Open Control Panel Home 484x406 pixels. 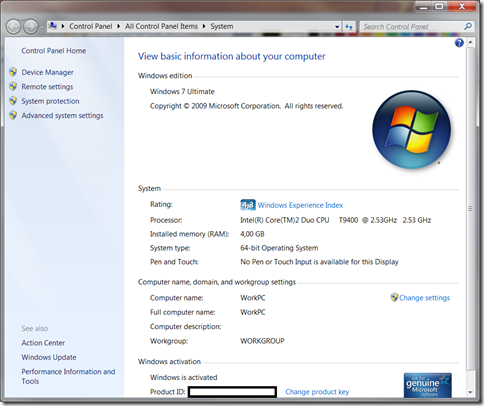[54, 51]
